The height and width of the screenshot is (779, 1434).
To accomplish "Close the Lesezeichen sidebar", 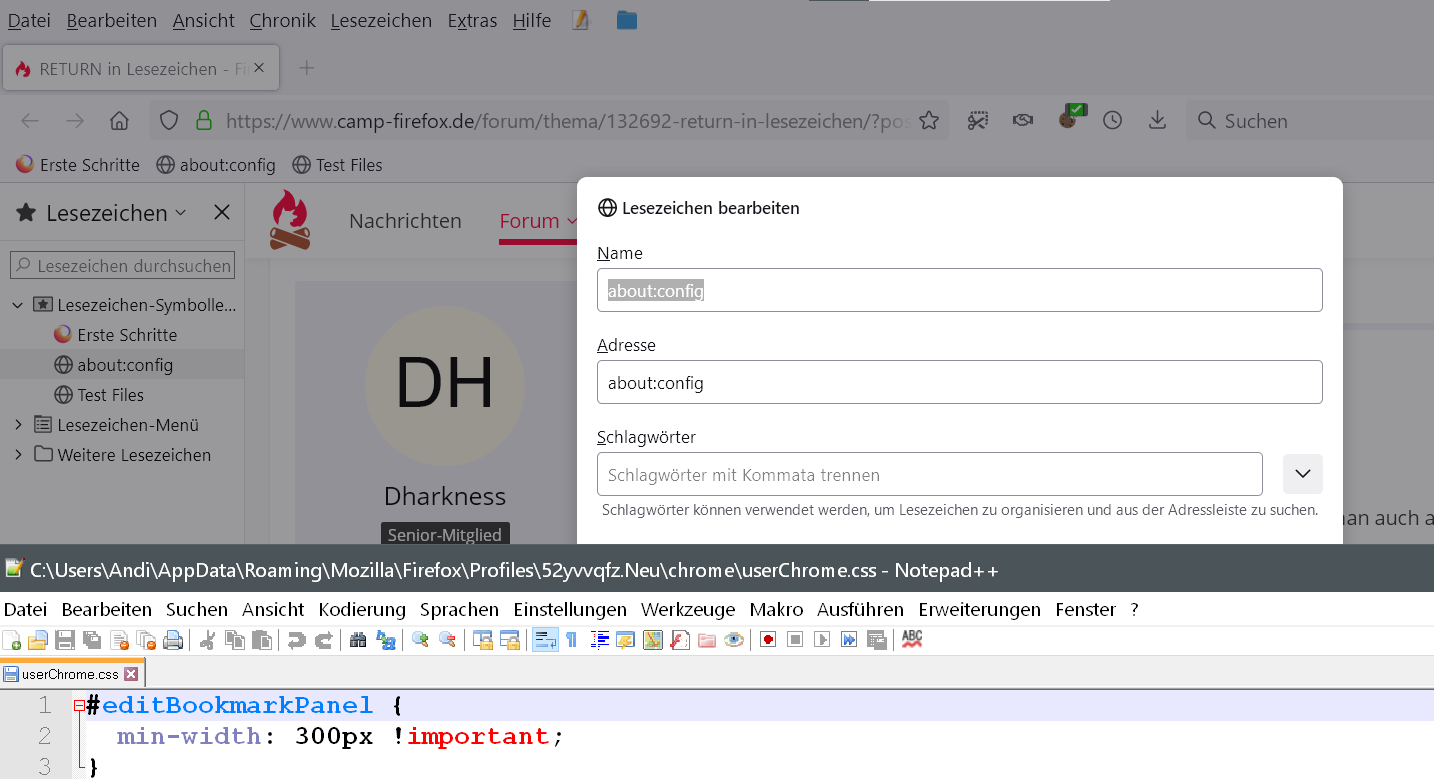I will 222,213.
